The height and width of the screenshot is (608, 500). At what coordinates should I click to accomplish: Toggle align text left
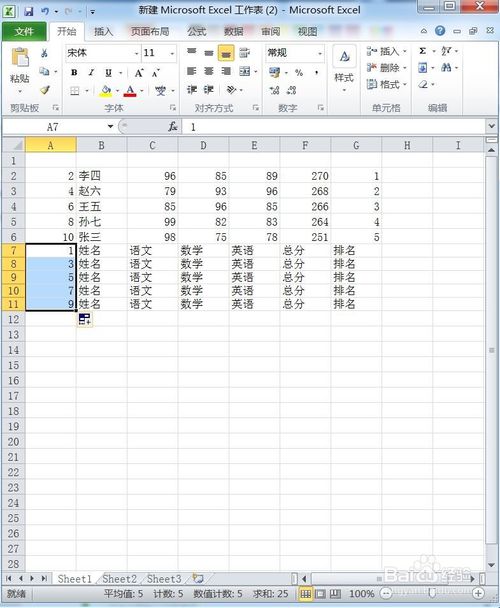coord(192,71)
